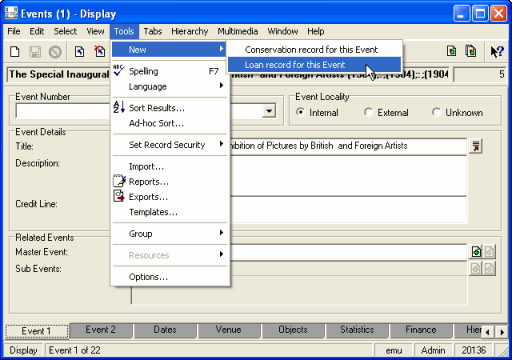Expand the Language submenu
512x360 pixels.
(x=170, y=86)
